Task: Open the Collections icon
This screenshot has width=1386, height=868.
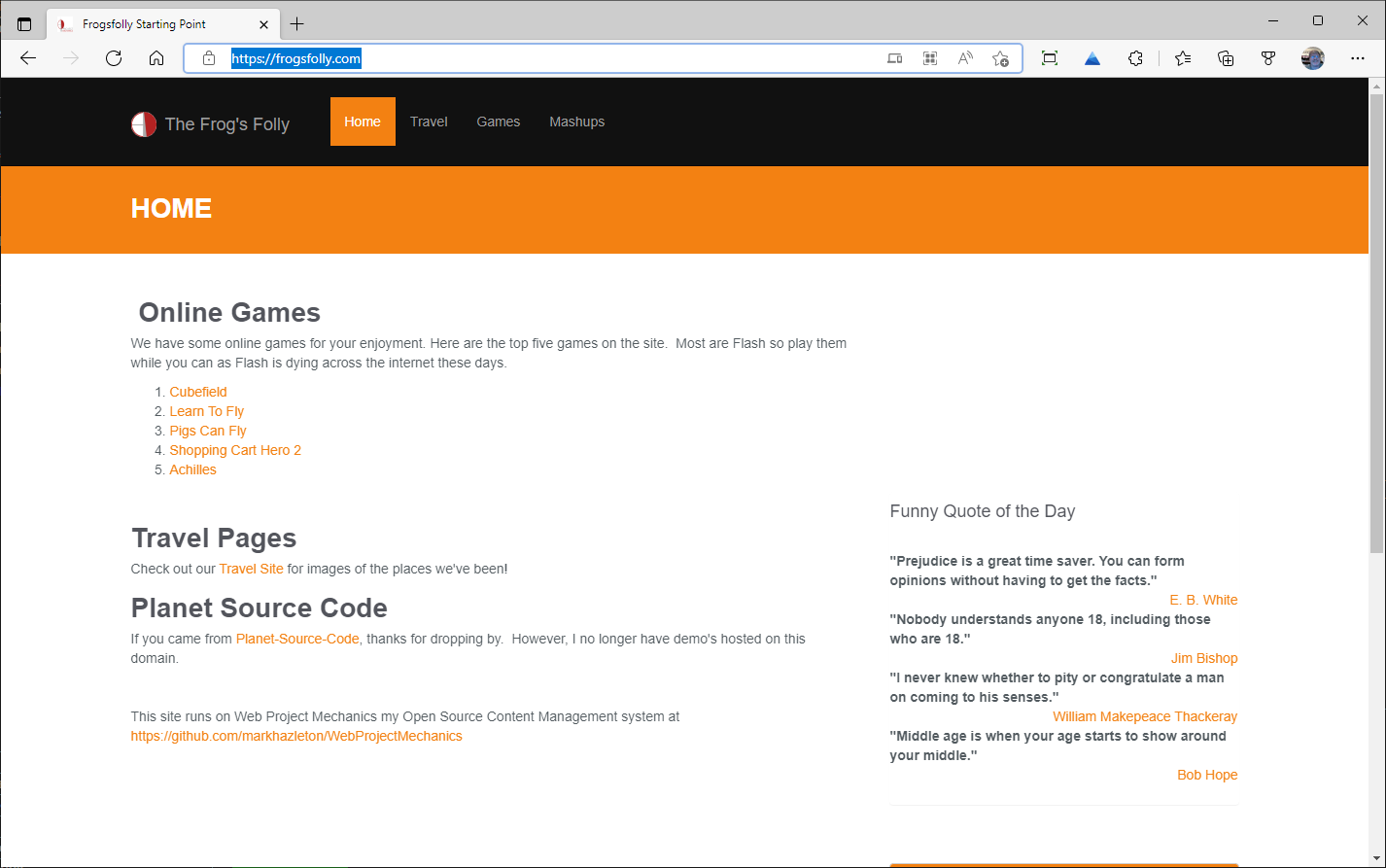Action: point(1226,58)
